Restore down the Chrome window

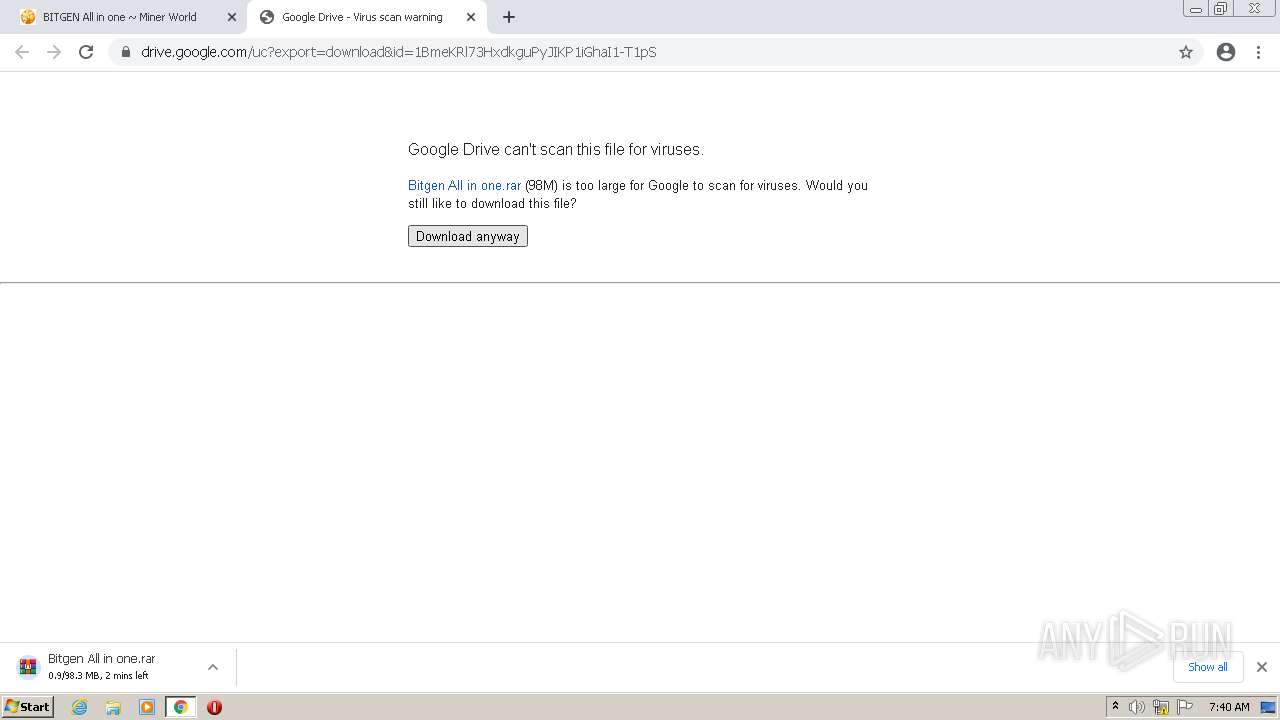point(1221,9)
